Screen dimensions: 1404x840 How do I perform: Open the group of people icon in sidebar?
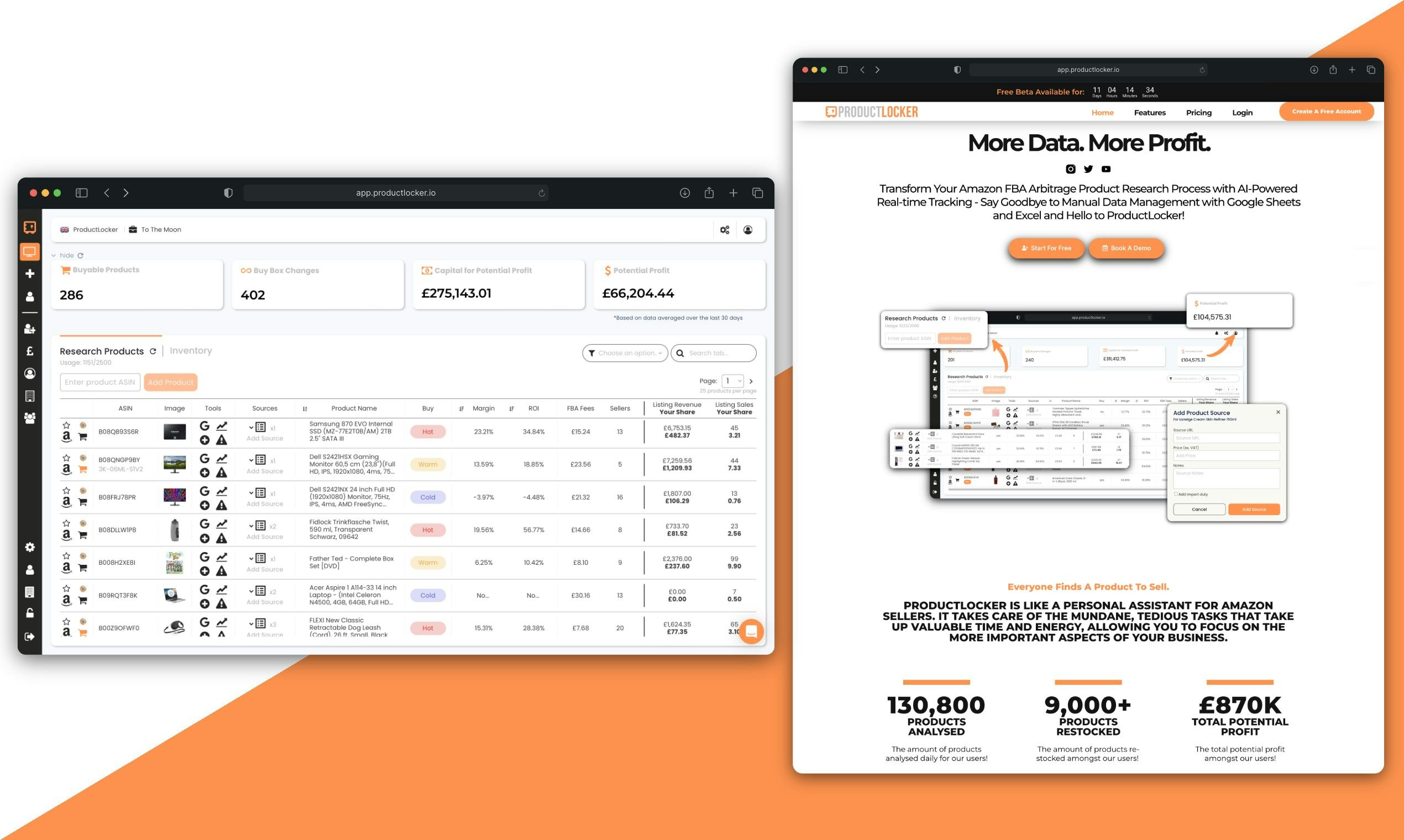pyautogui.click(x=30, y=418)
